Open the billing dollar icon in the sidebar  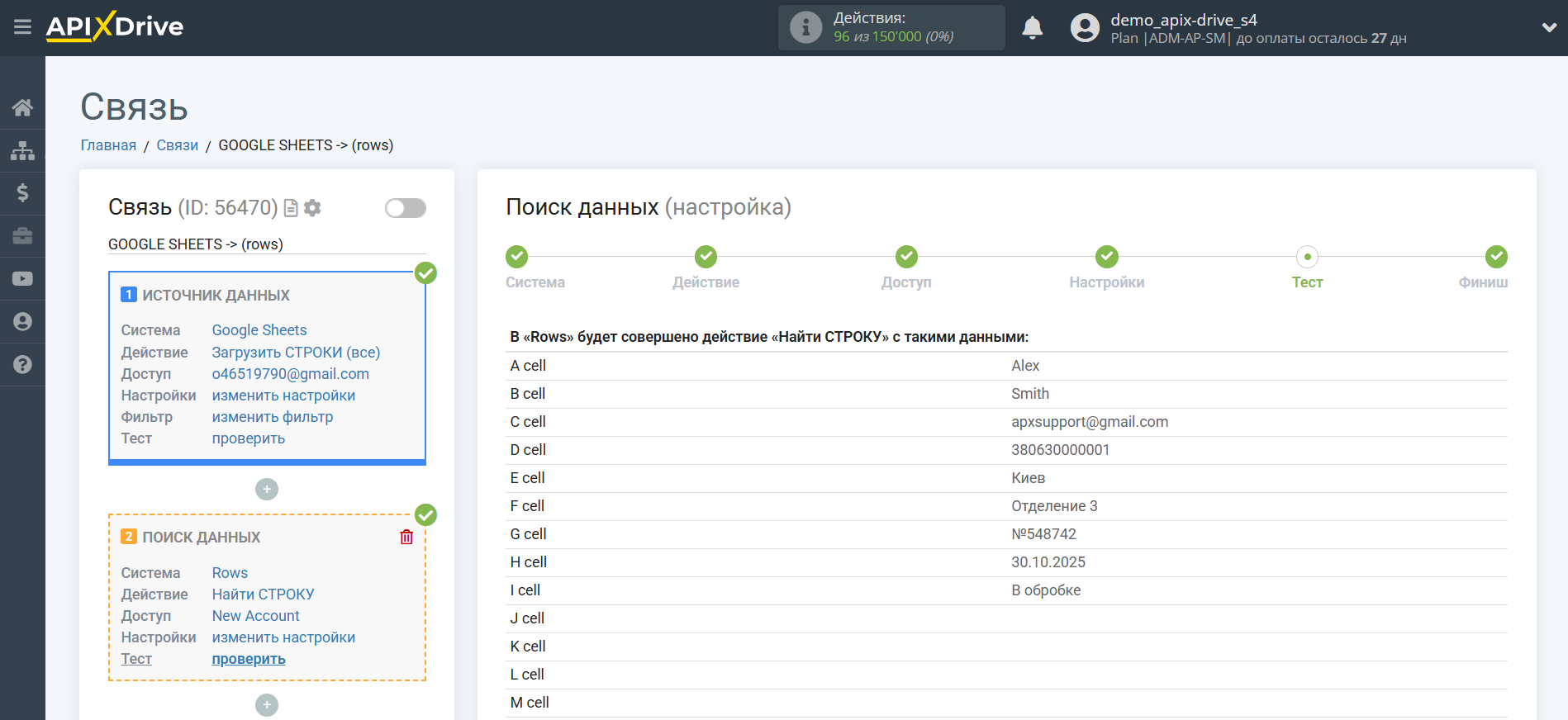22,193
